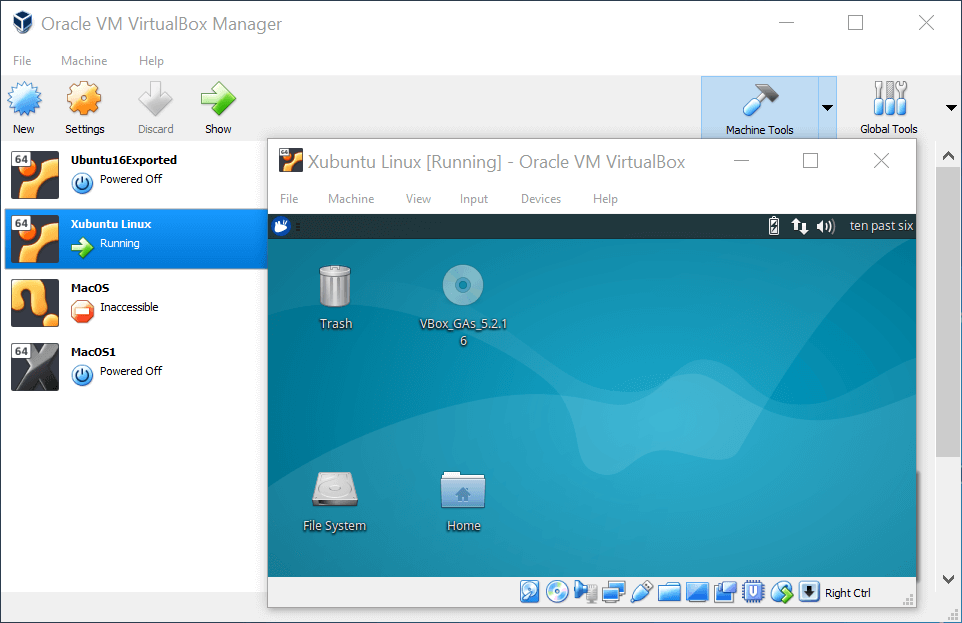Click the New virtual machine toolbar button

coord(23,108)
